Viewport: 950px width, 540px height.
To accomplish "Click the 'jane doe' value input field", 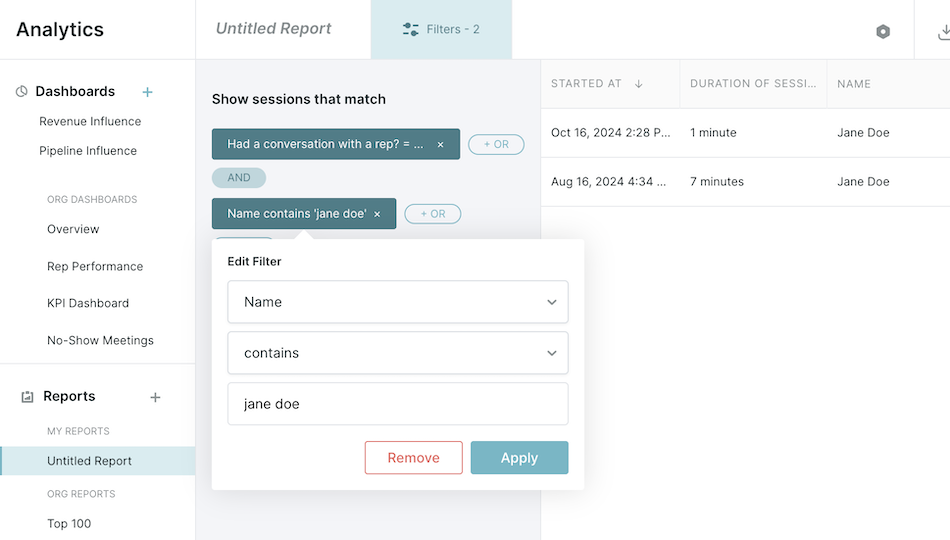I will (x=397, y=404).
